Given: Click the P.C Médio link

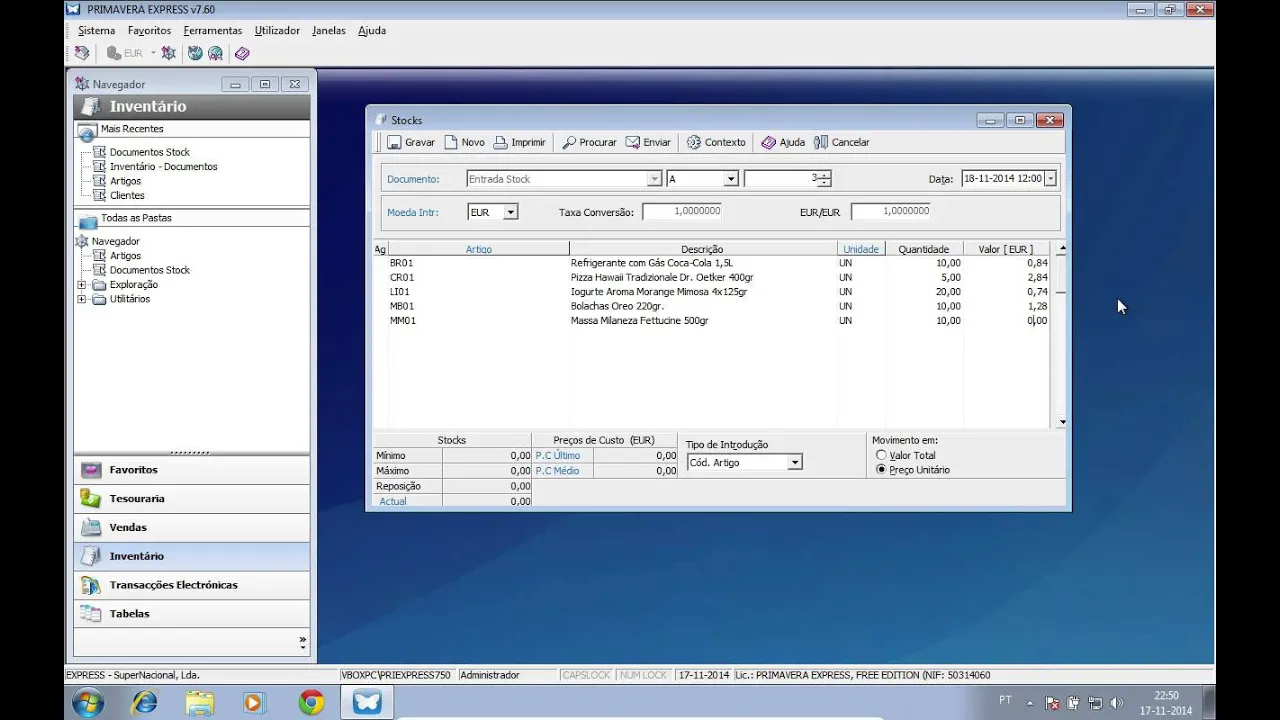Looking at the screenshot, I should coord(557,471).
